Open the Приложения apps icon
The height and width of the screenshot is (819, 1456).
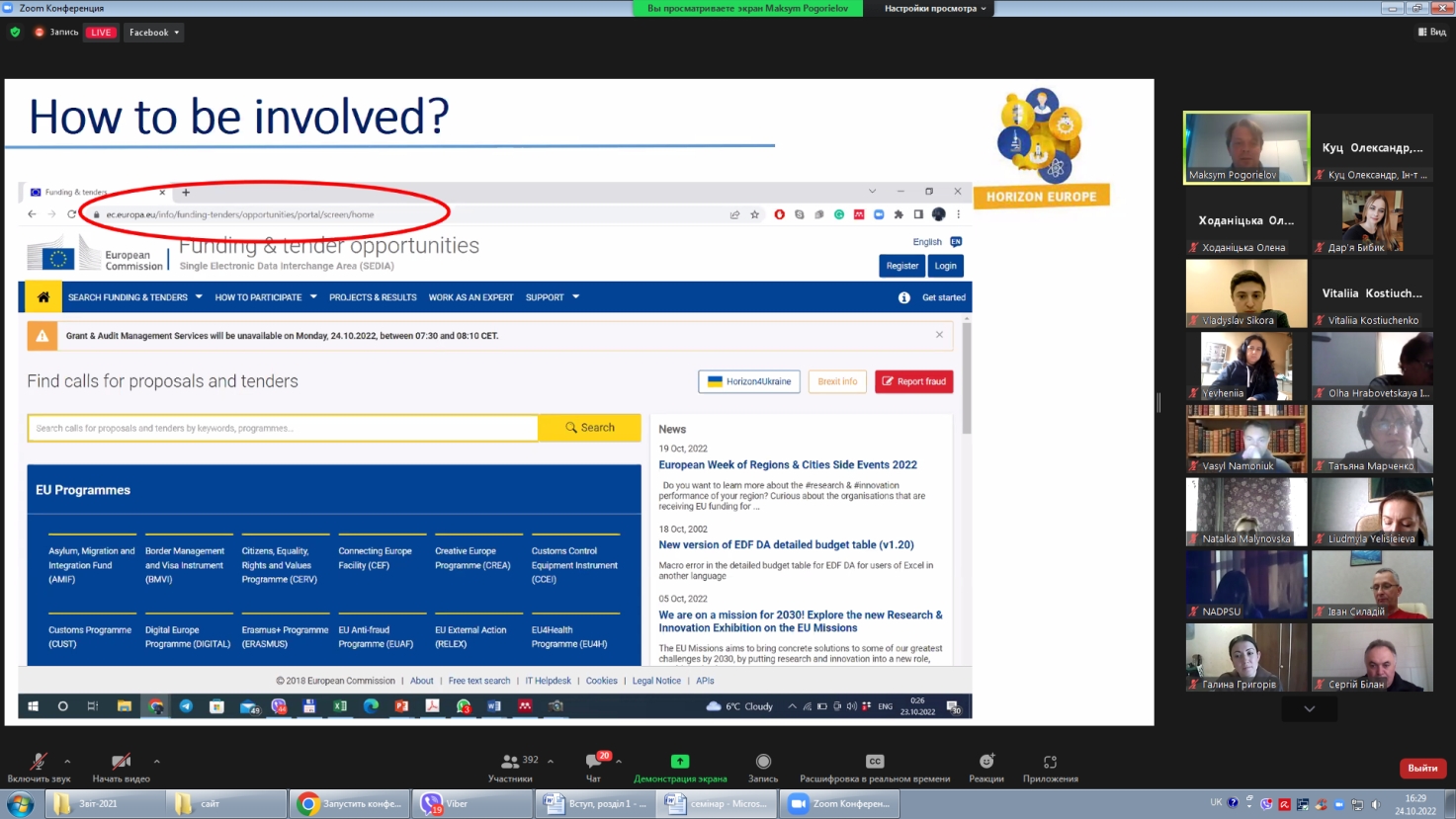(1050, 761)
